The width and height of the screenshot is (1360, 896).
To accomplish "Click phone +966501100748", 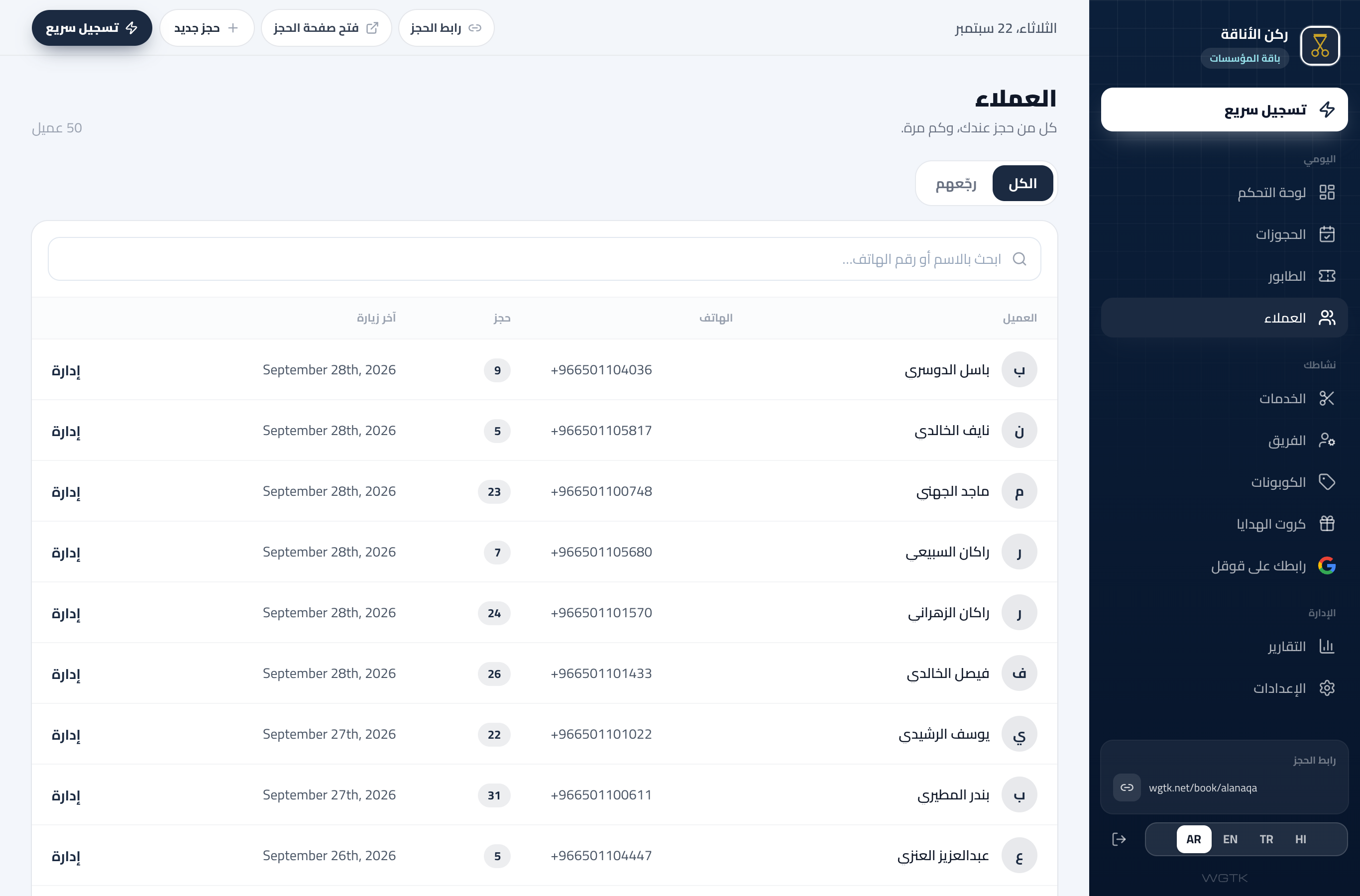I will [x=601, y=491].
